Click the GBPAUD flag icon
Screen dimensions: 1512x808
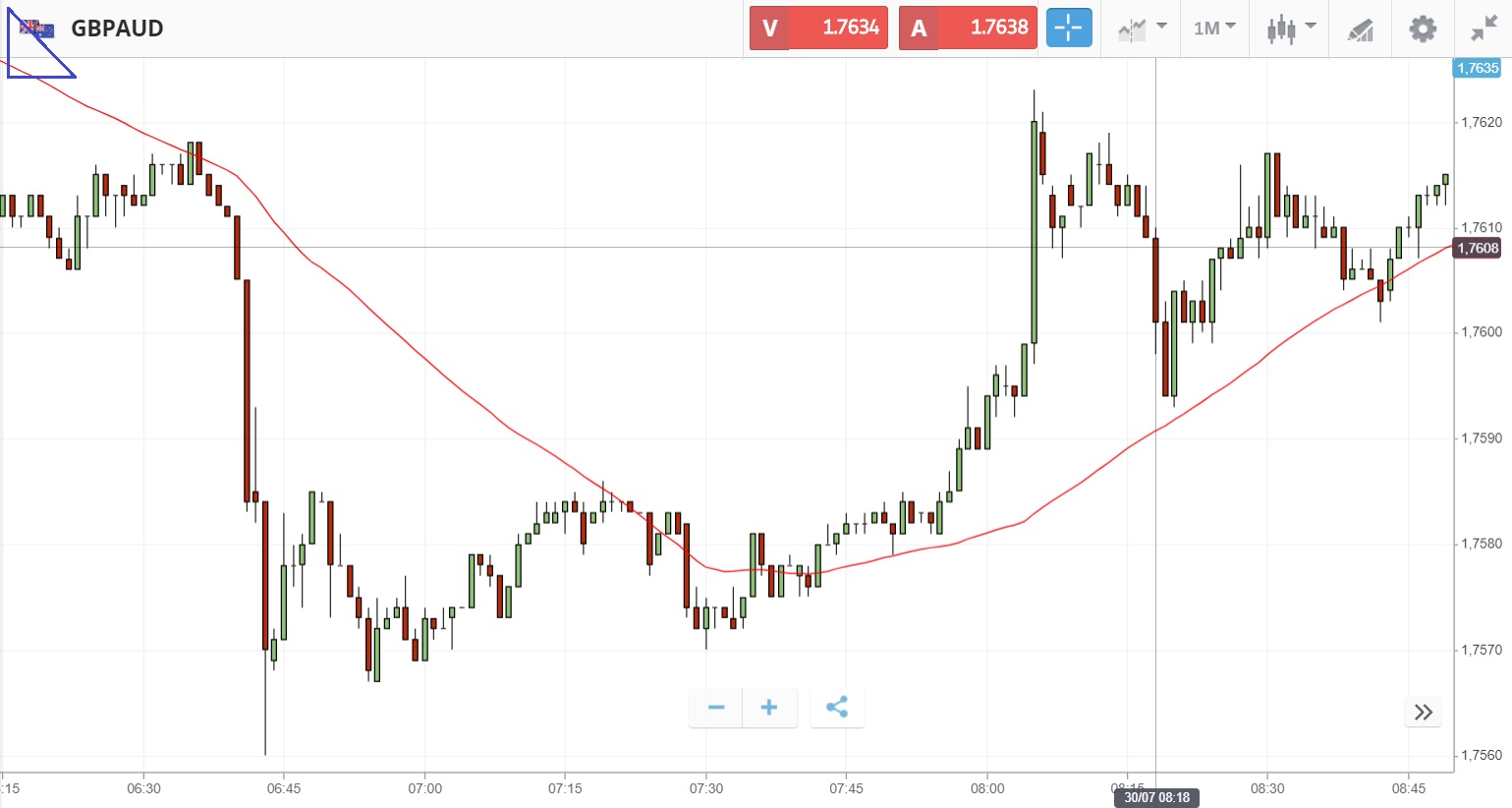[x=37, y=29]
